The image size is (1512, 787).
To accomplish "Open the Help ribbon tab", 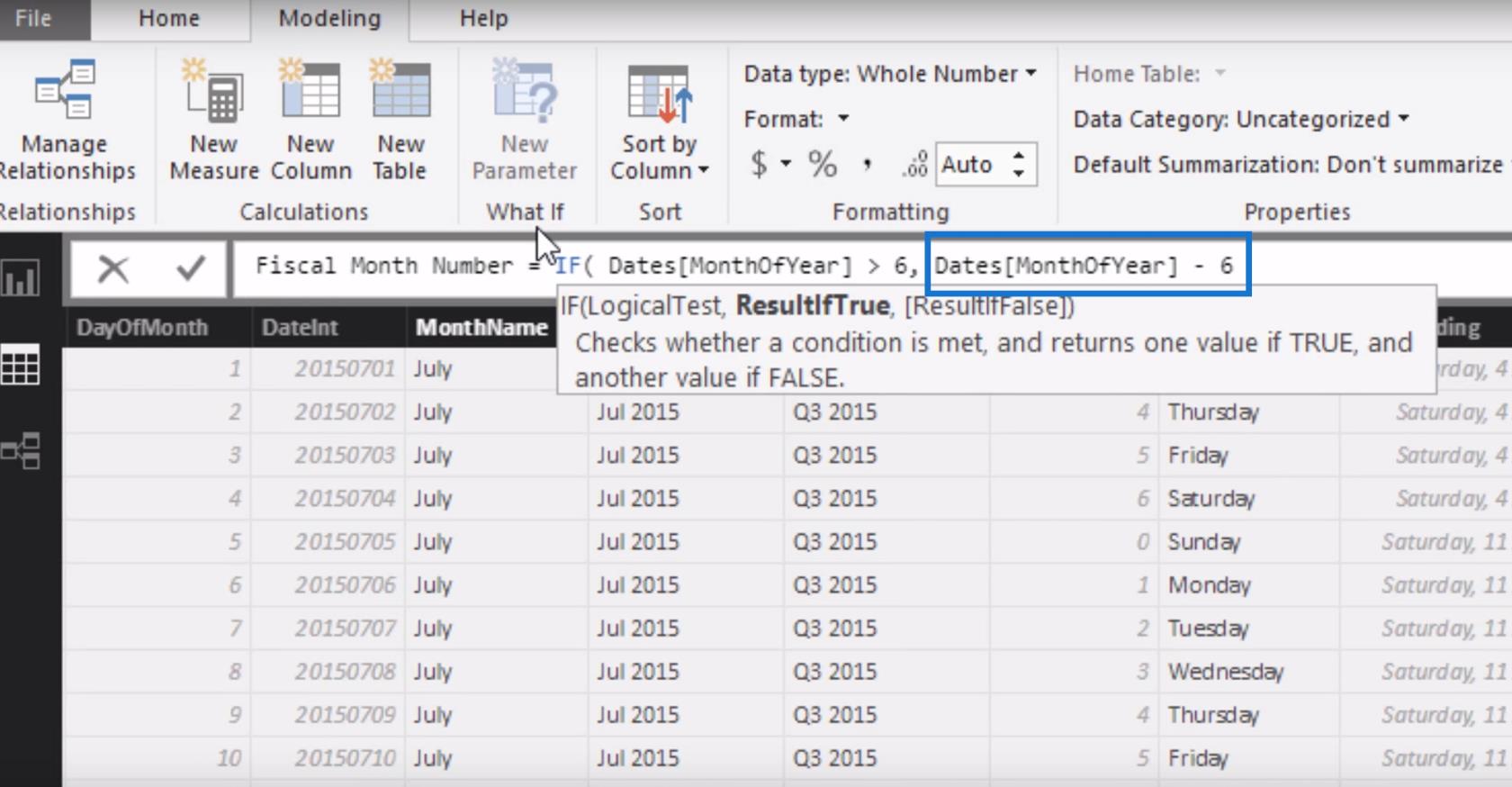I will point(483,19).
